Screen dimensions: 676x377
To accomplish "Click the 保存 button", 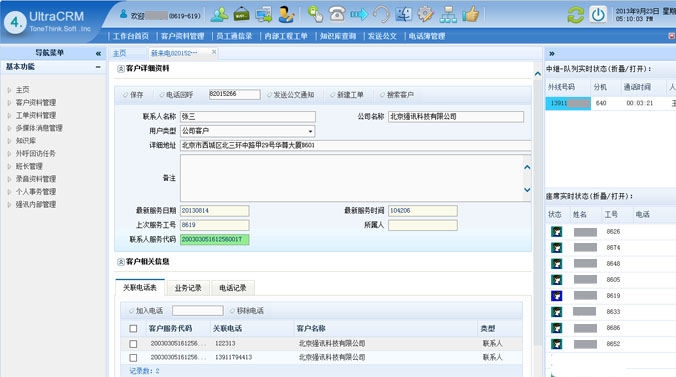I will (133, 95).
